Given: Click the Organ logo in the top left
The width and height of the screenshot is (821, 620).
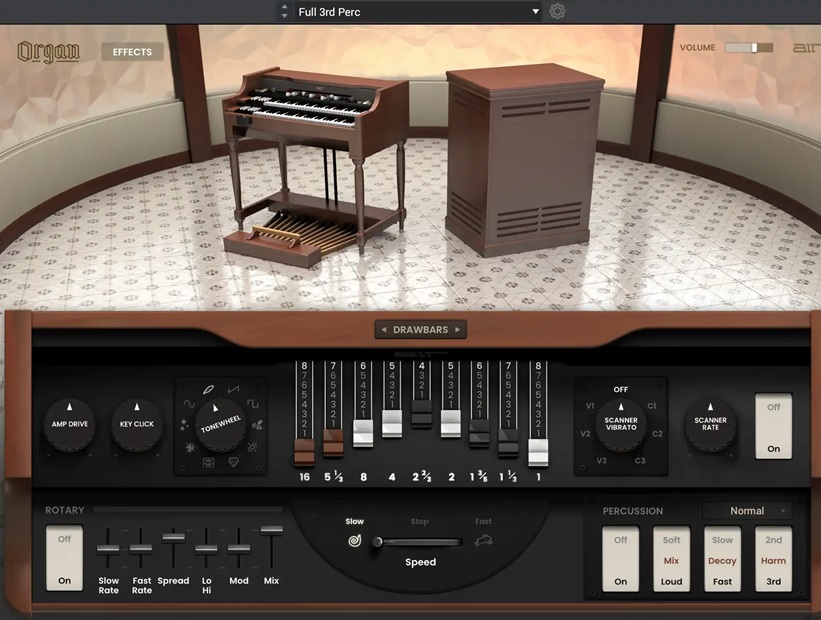Looking at the screenshot, I should pos(47,50).
